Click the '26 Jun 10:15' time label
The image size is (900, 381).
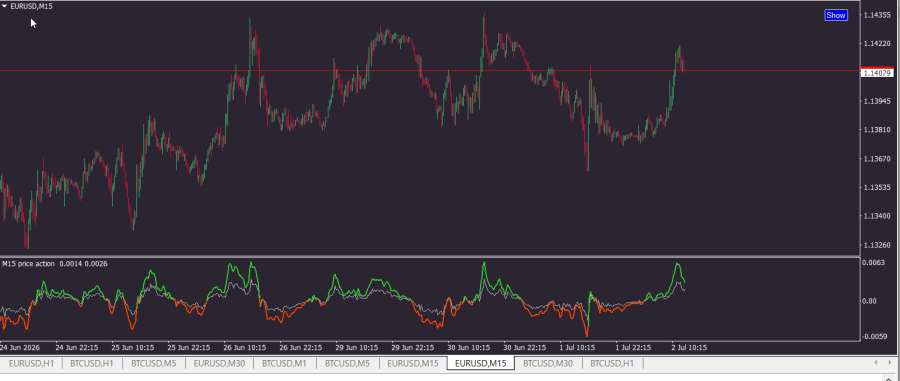click(x=245, y=348)
